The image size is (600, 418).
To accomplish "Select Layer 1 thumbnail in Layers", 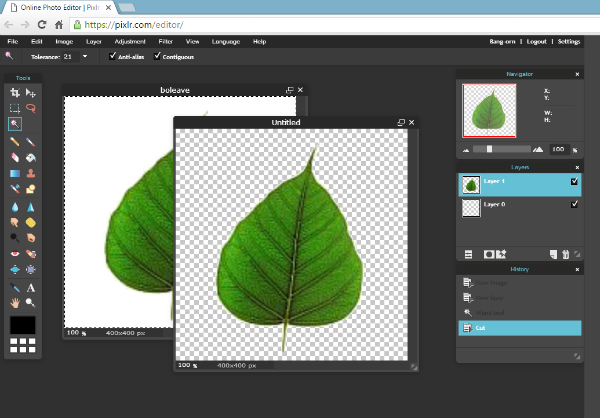I will pos(471,185).
